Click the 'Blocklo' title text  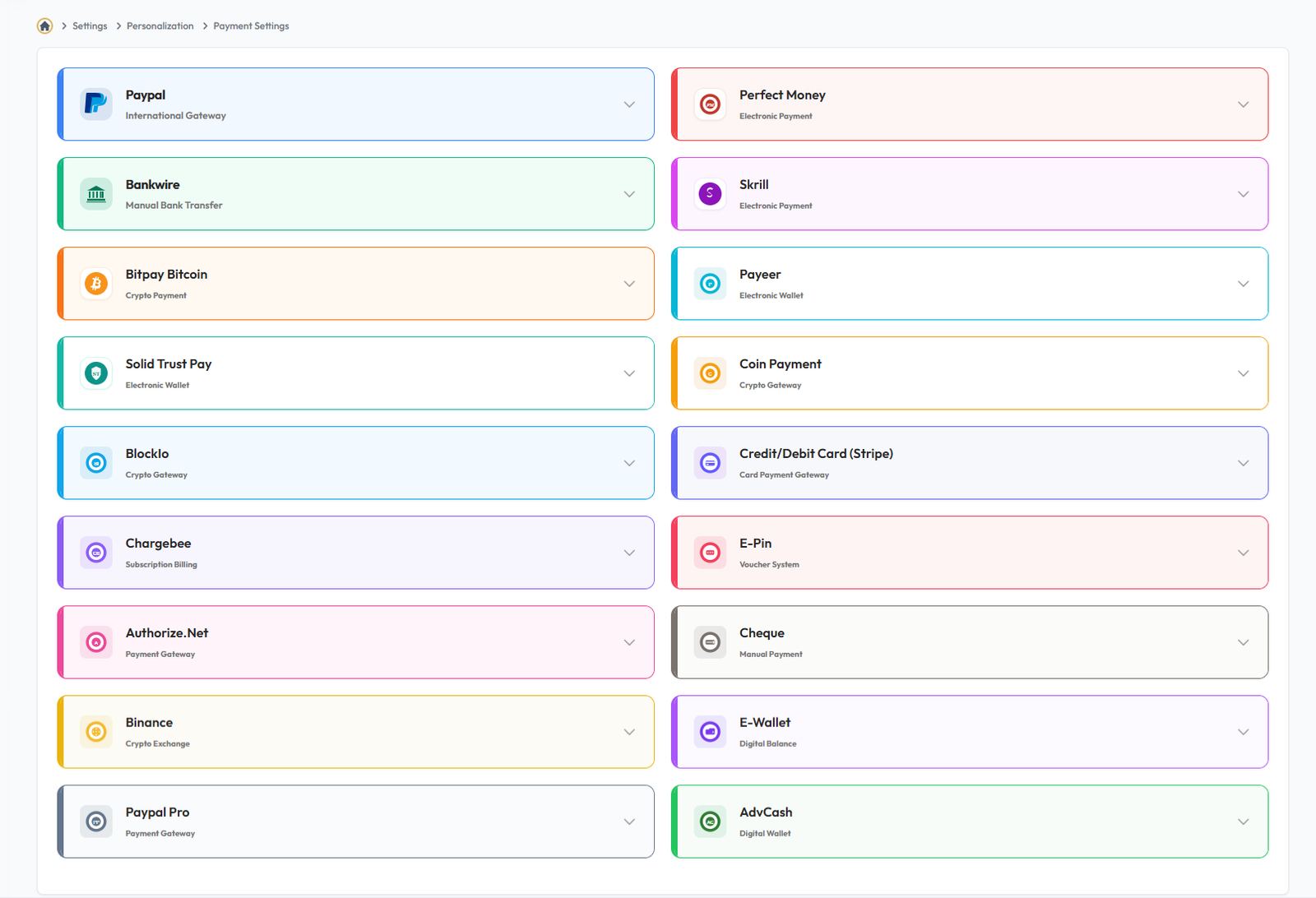(x=147, y=454)
